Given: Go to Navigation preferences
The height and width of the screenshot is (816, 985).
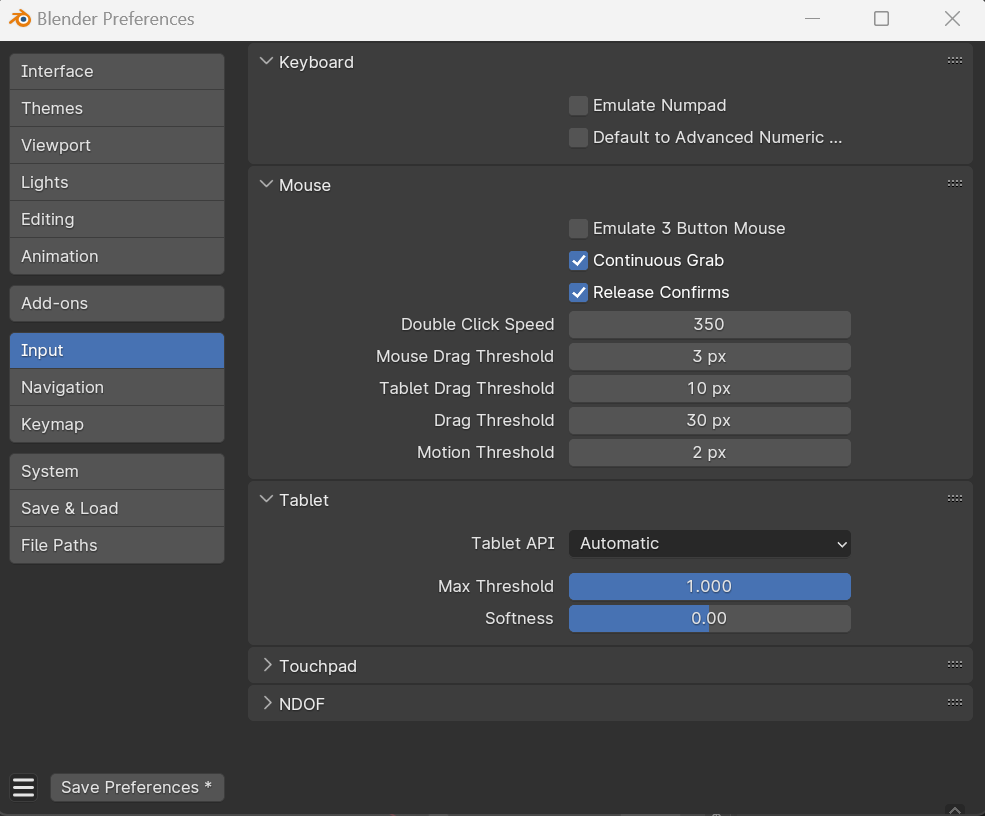Looking at the screenshot, I should [x=117, y=387].
